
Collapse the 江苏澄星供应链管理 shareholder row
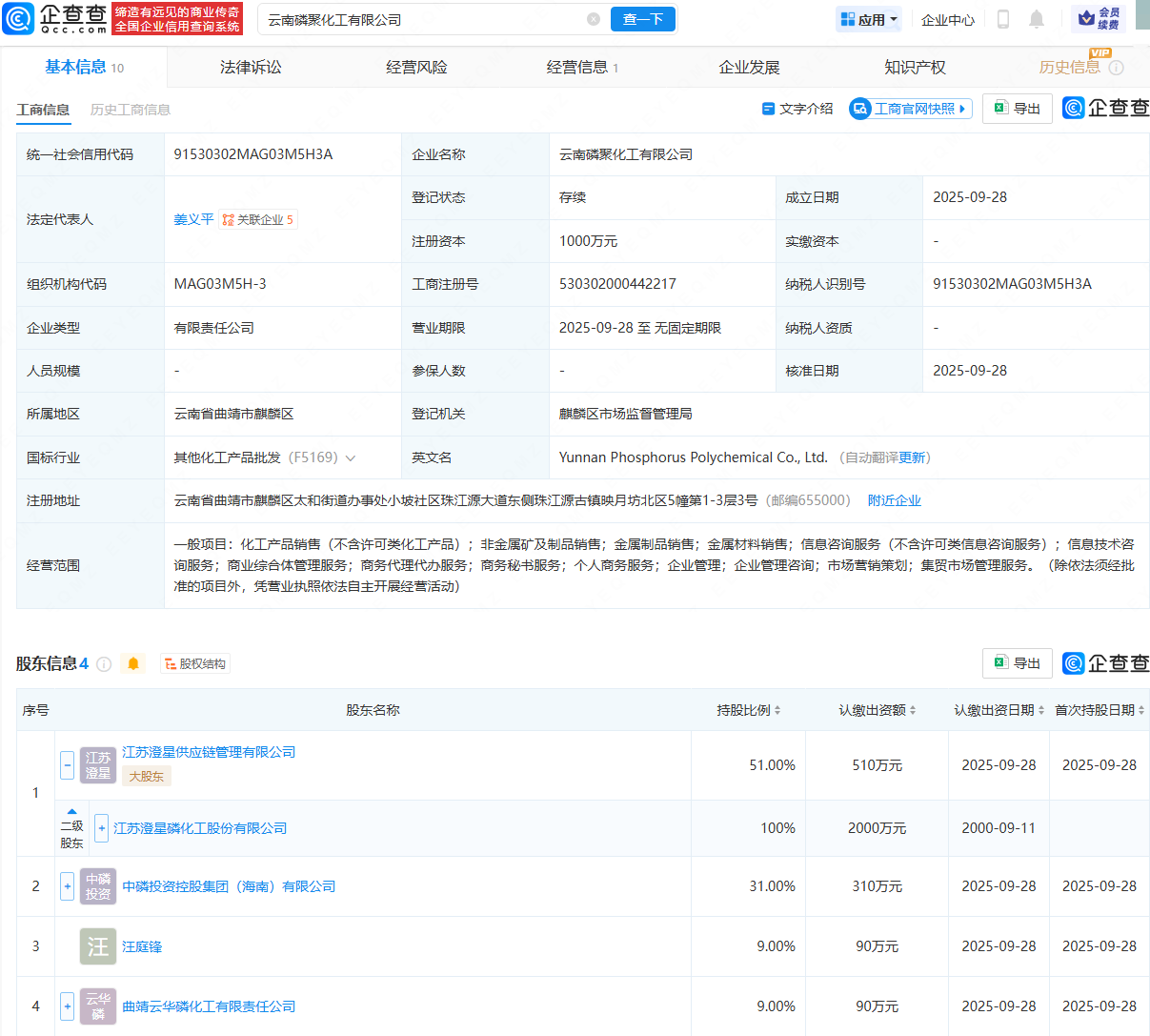[x=67, y=764]
